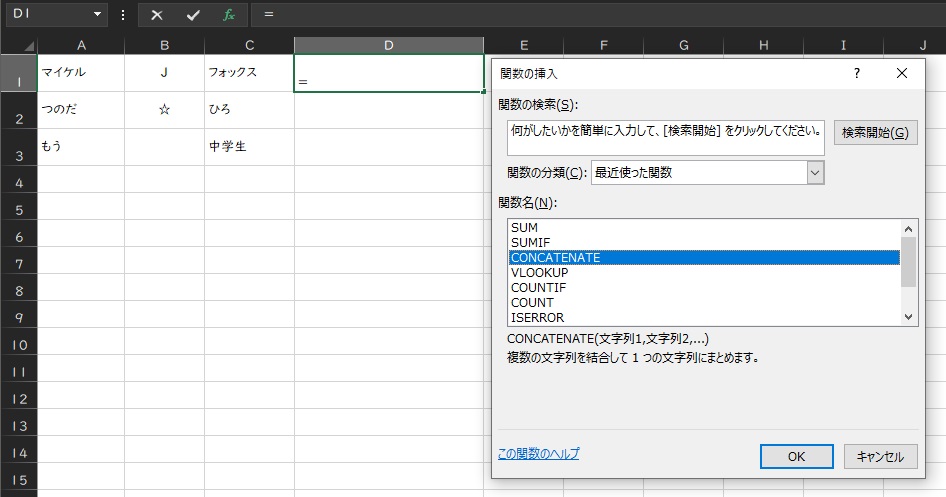
Task: Expand the Name Box dropdown arrow
Action: (x=97, y=14)
